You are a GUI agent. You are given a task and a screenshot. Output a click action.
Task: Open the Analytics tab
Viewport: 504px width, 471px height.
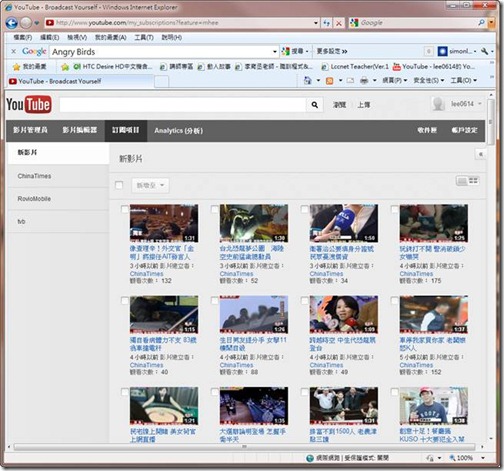point(178,131)
